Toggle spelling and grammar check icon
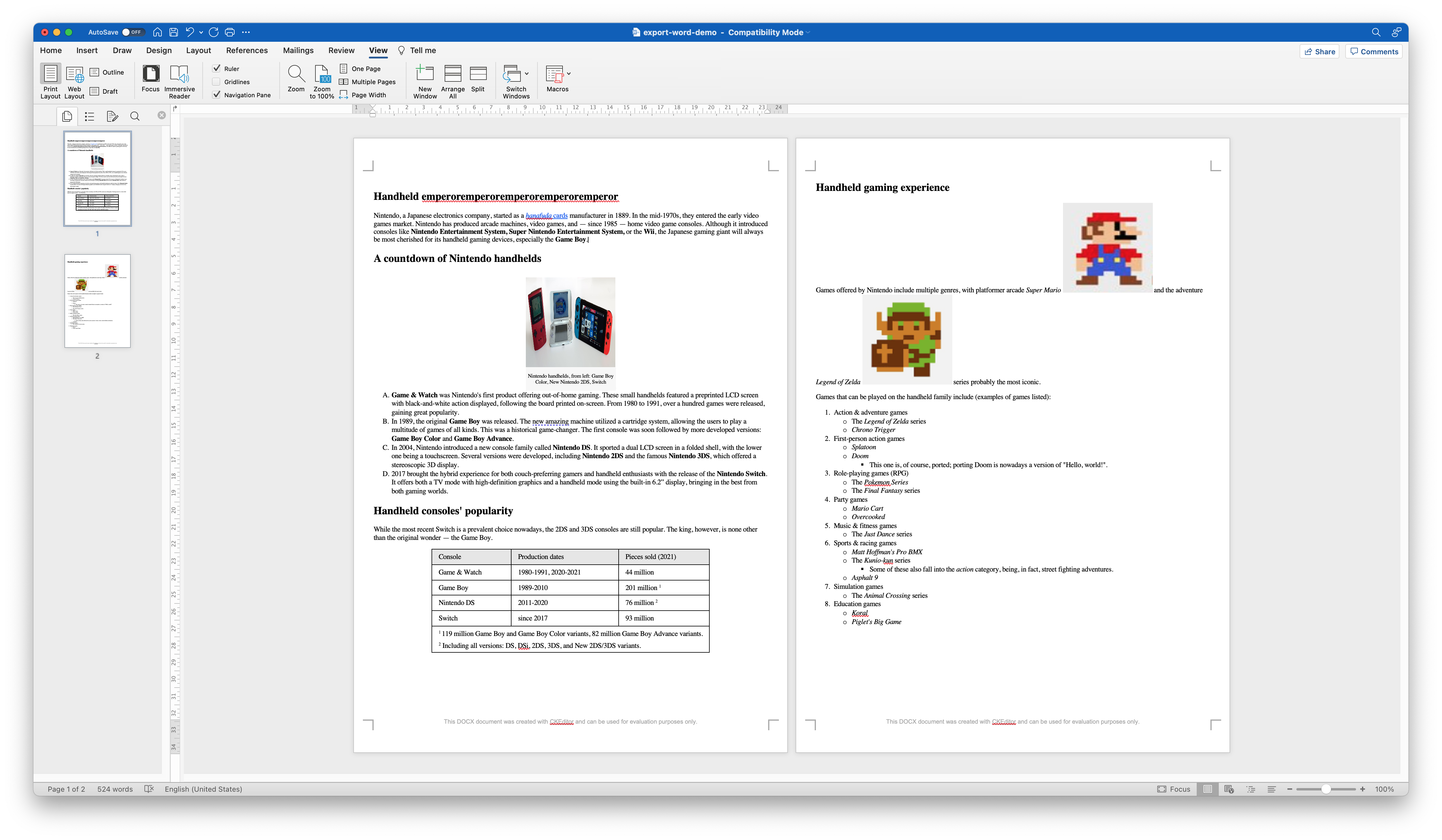1442x840 pixels. pos(149,789)
